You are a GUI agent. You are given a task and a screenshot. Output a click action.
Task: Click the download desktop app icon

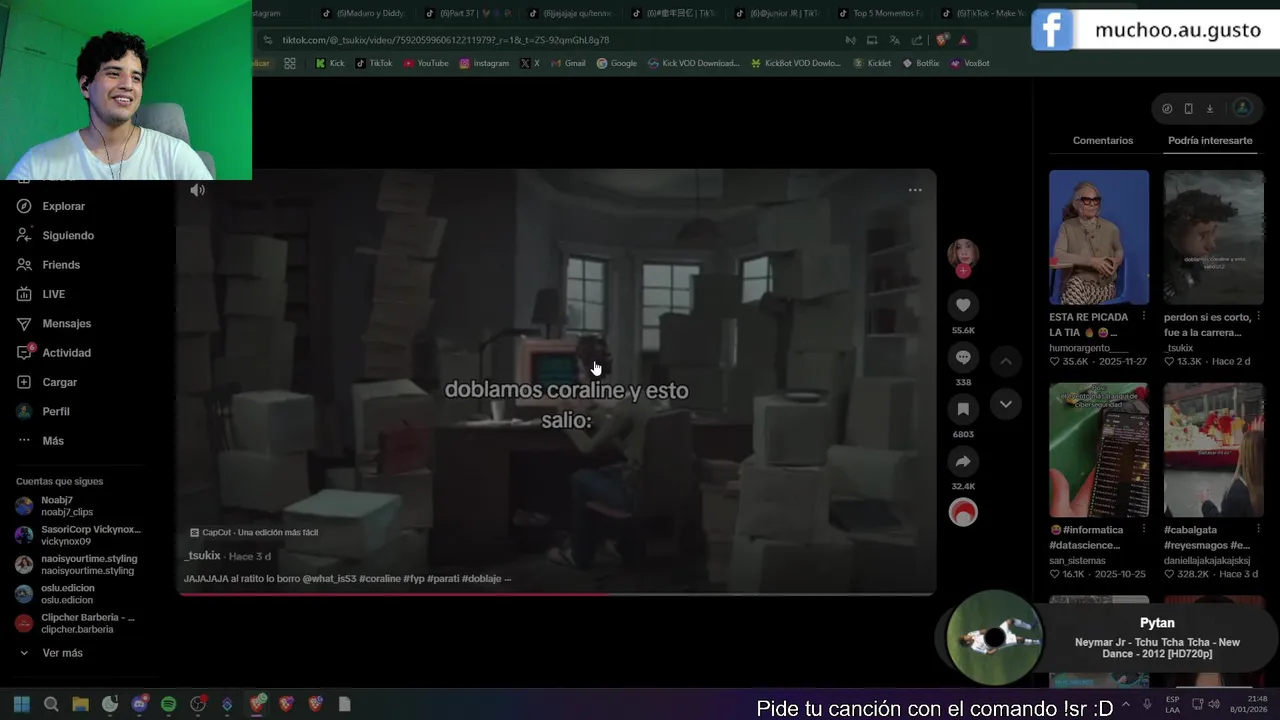(1209, 108)
